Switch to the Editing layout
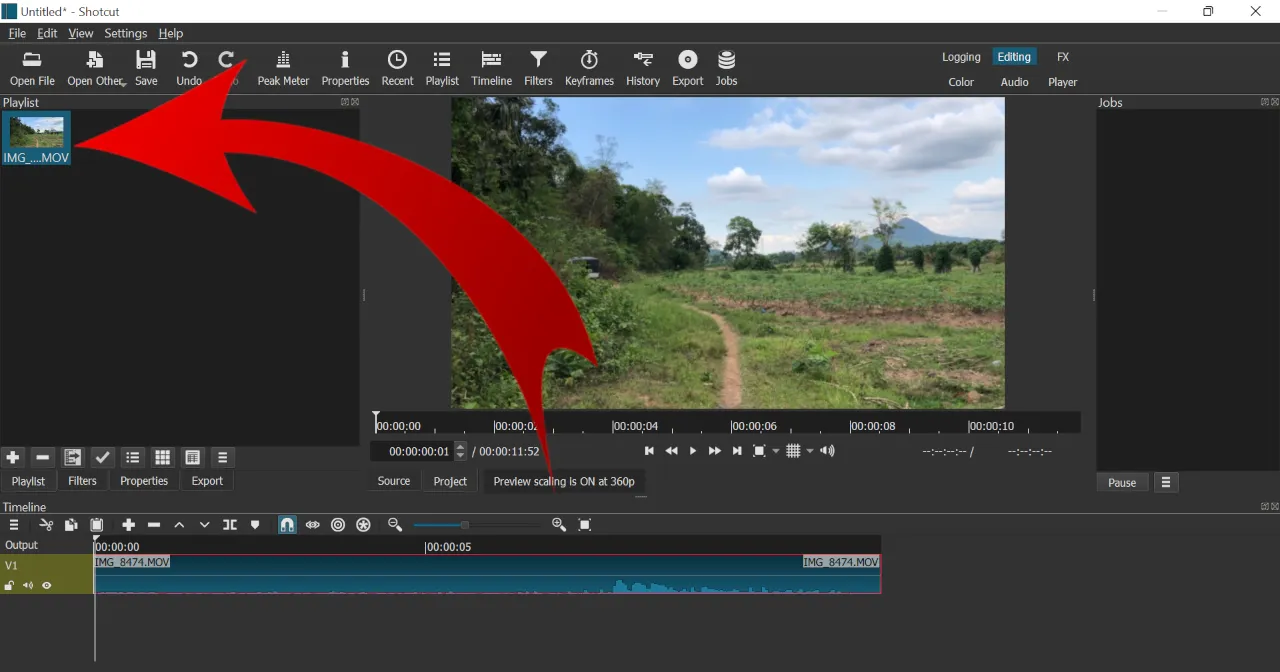 pos(1014,57)
